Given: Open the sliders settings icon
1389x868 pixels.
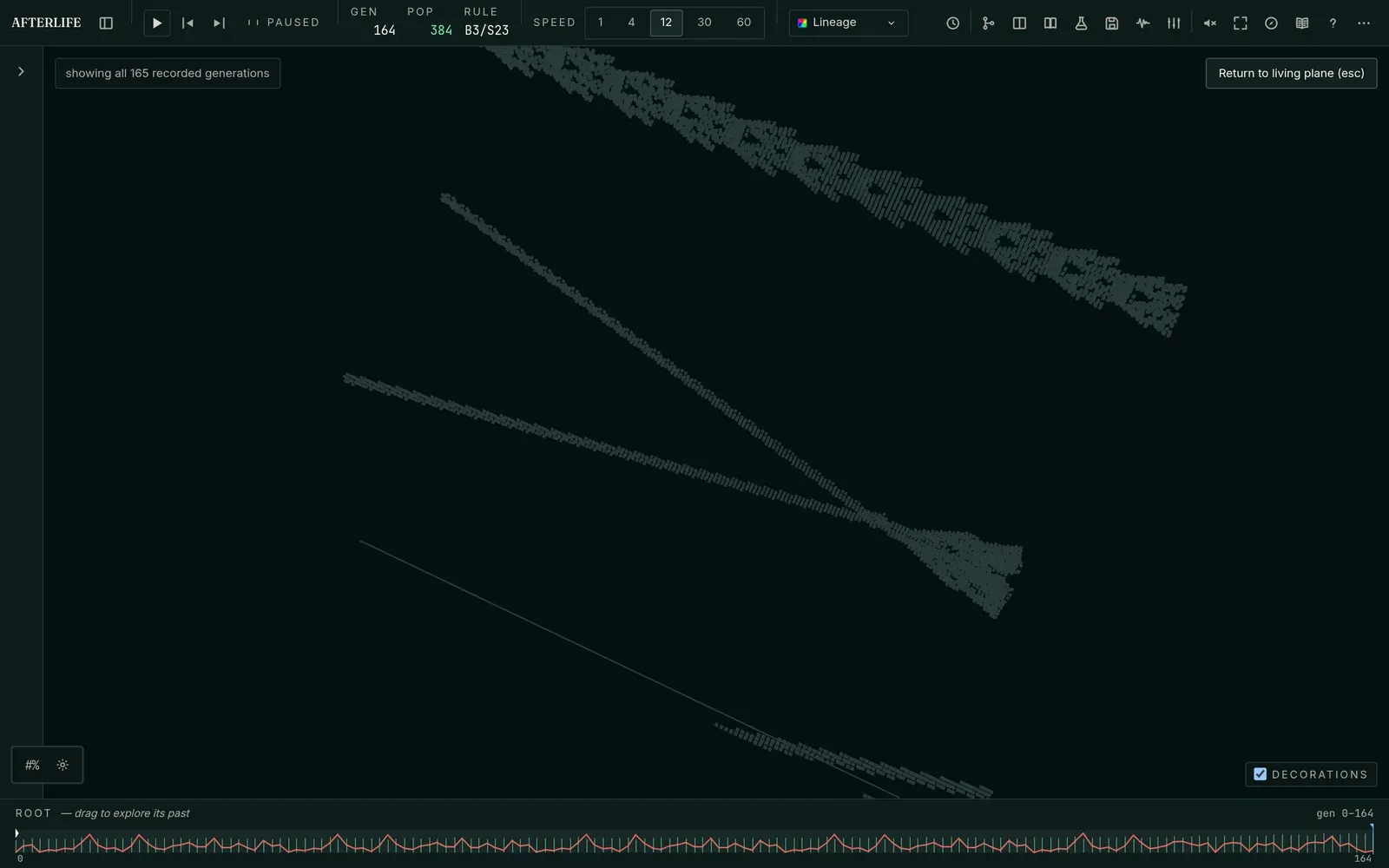Looking at the screenshot, I should point(1174,23).
